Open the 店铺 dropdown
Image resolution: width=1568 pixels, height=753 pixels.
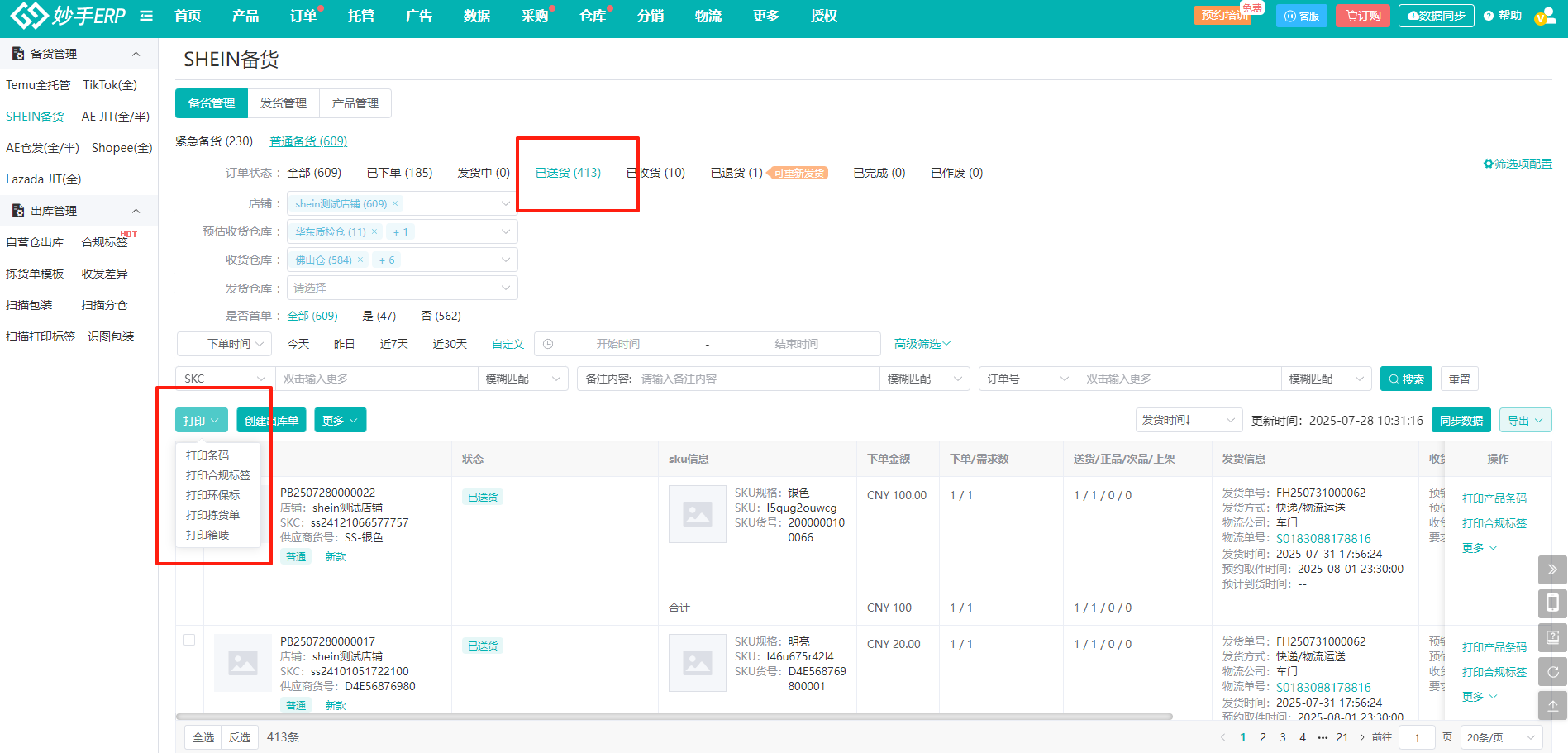click(403, 203)
